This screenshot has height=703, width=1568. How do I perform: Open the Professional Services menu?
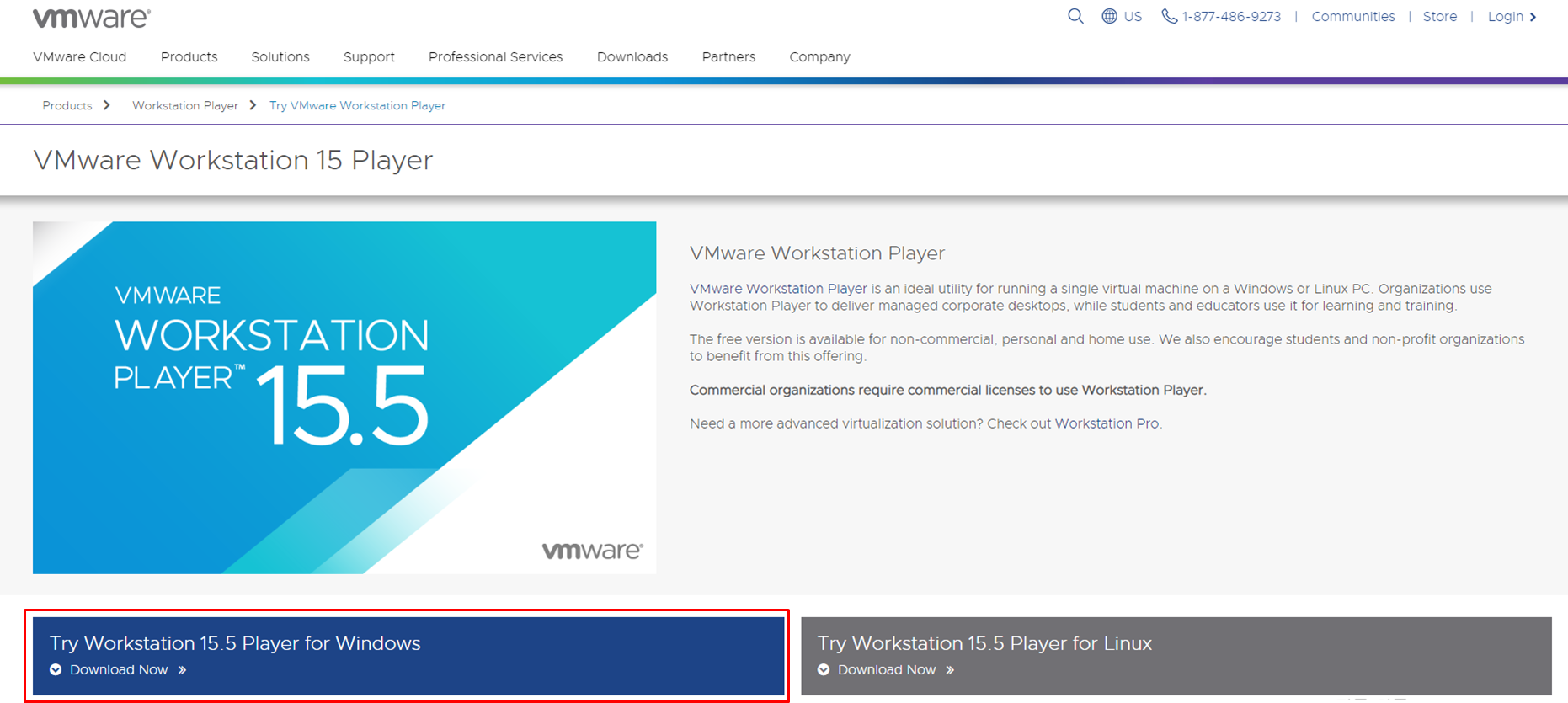496,57
